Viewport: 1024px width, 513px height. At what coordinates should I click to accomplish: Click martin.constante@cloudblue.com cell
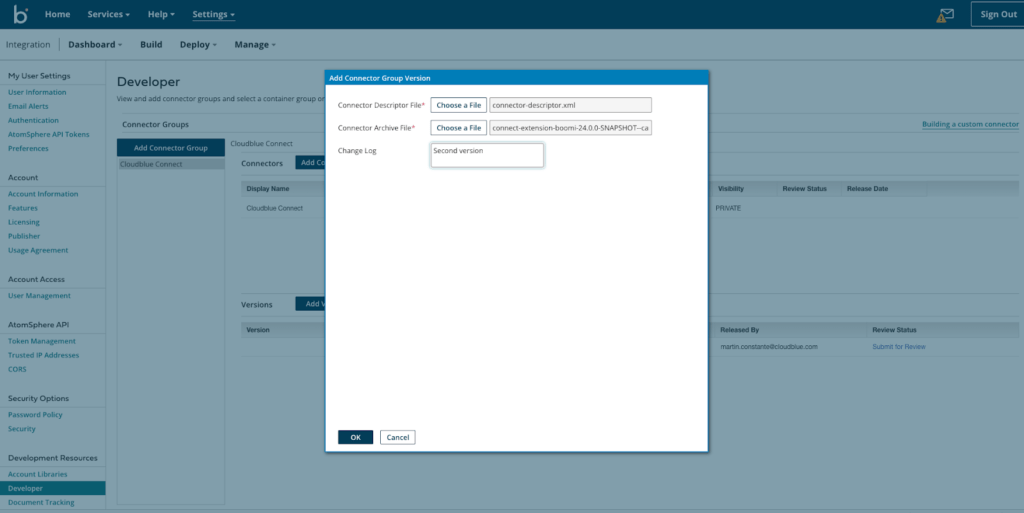tap(769, 347)
